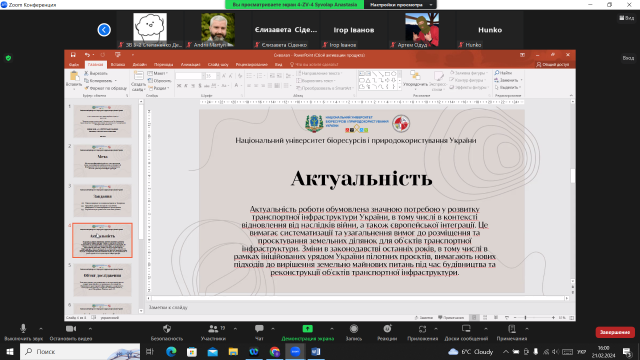Screen dimensions: 640x360
Task: Expand video options arrow beside camera
Action: (x=90, y=329)
